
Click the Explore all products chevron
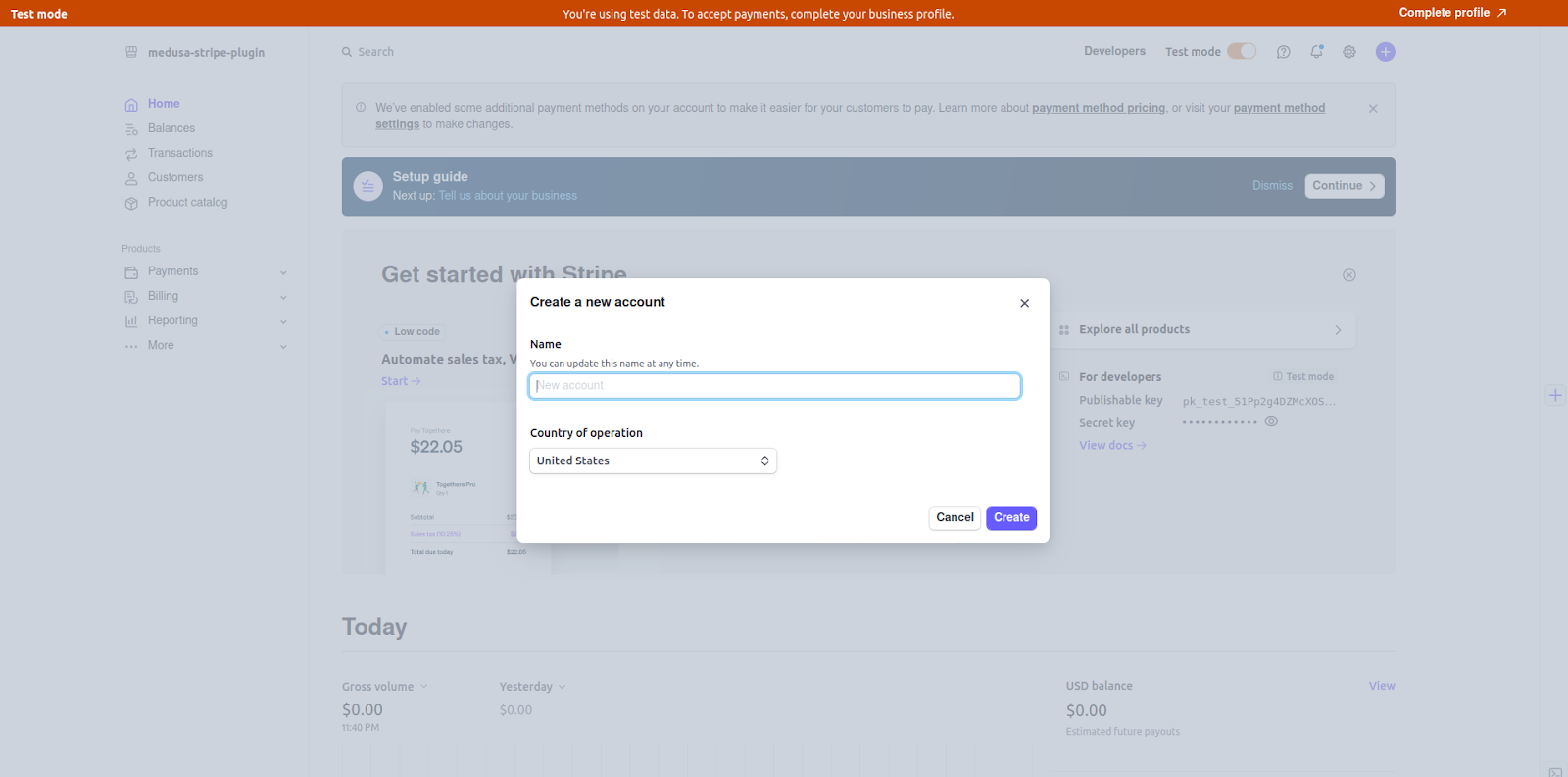(1338, 330)
